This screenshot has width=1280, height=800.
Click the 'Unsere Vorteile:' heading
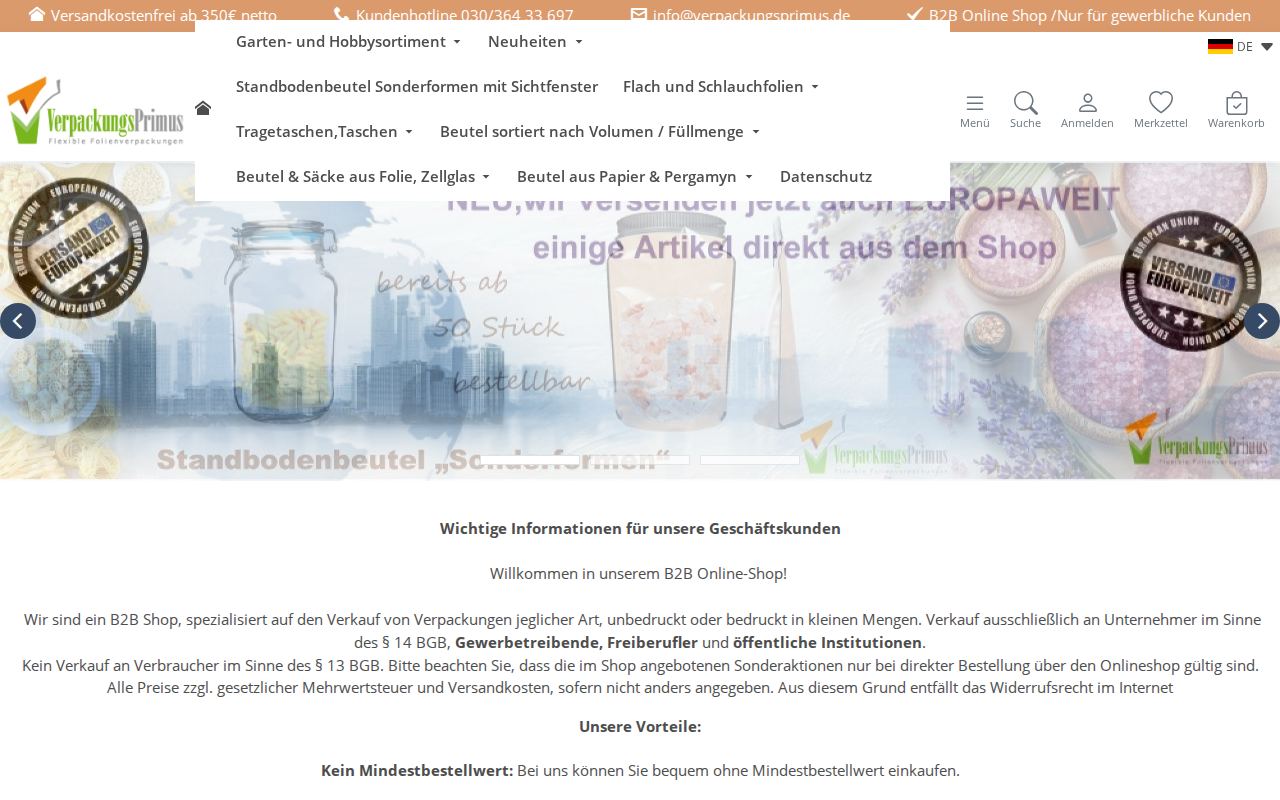click(640, 726)
